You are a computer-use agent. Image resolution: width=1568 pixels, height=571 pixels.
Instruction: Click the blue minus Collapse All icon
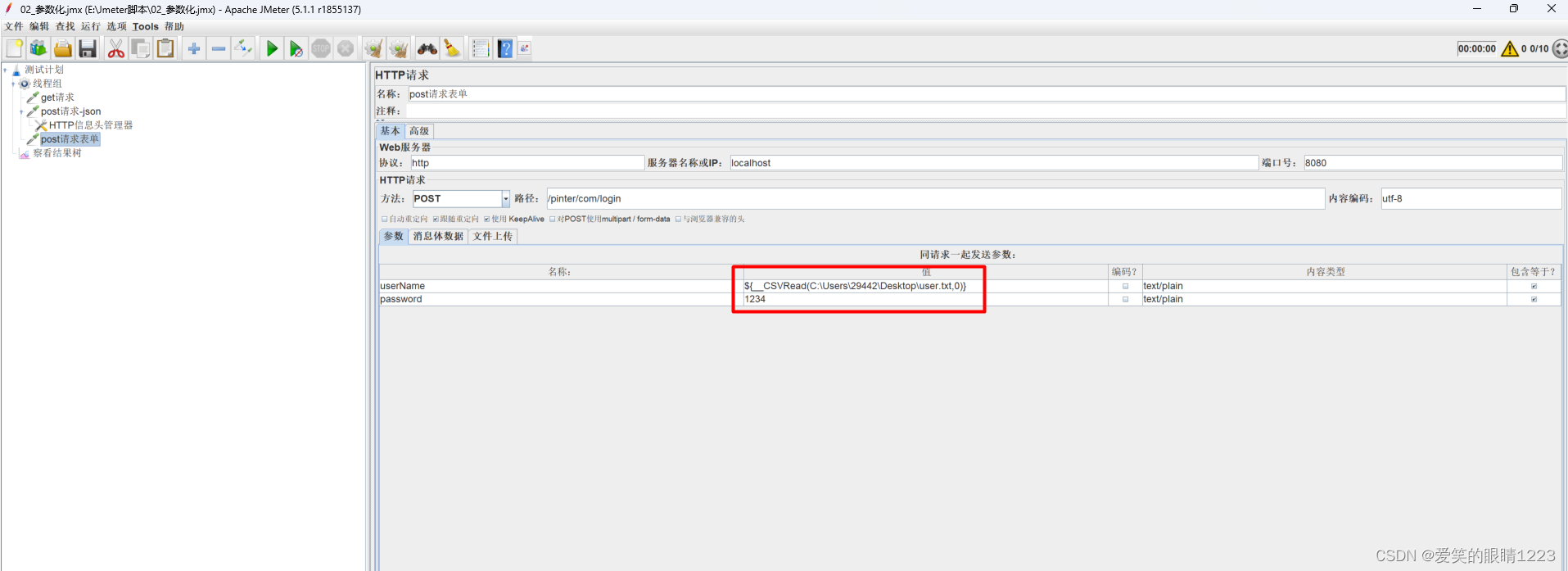coord(219,49)
